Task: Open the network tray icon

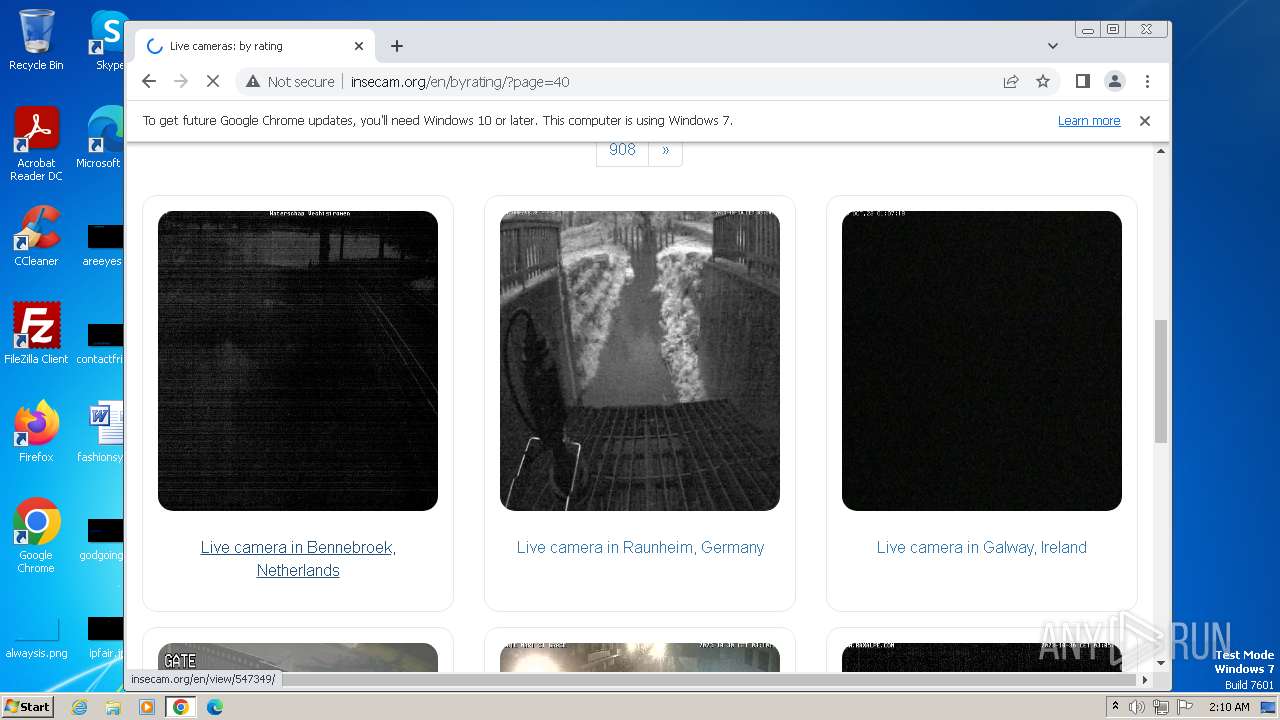Action: (1160, 707)
